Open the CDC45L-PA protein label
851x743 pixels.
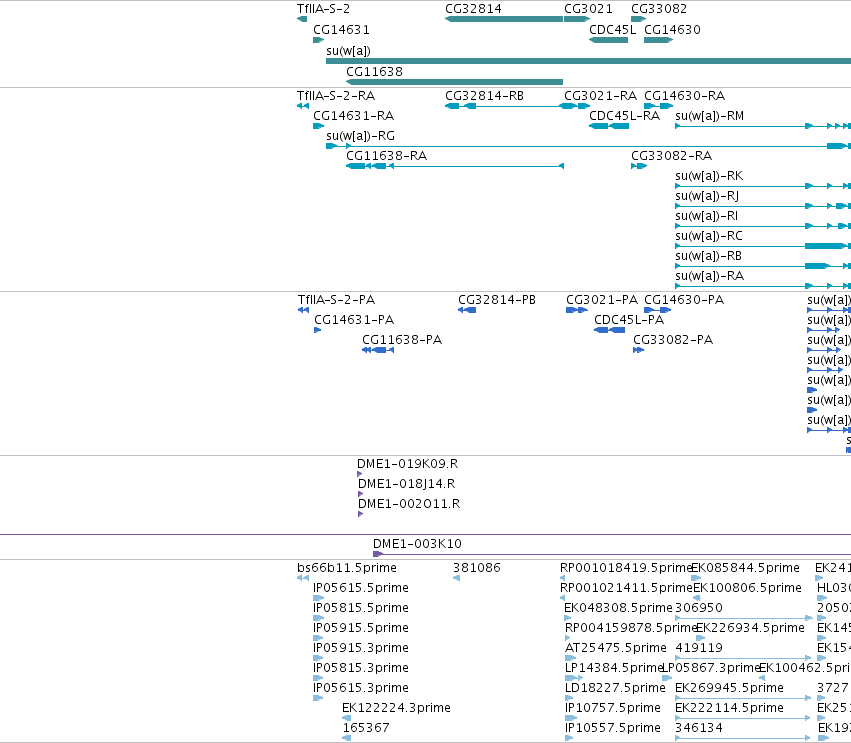click(x=629, y=320)
